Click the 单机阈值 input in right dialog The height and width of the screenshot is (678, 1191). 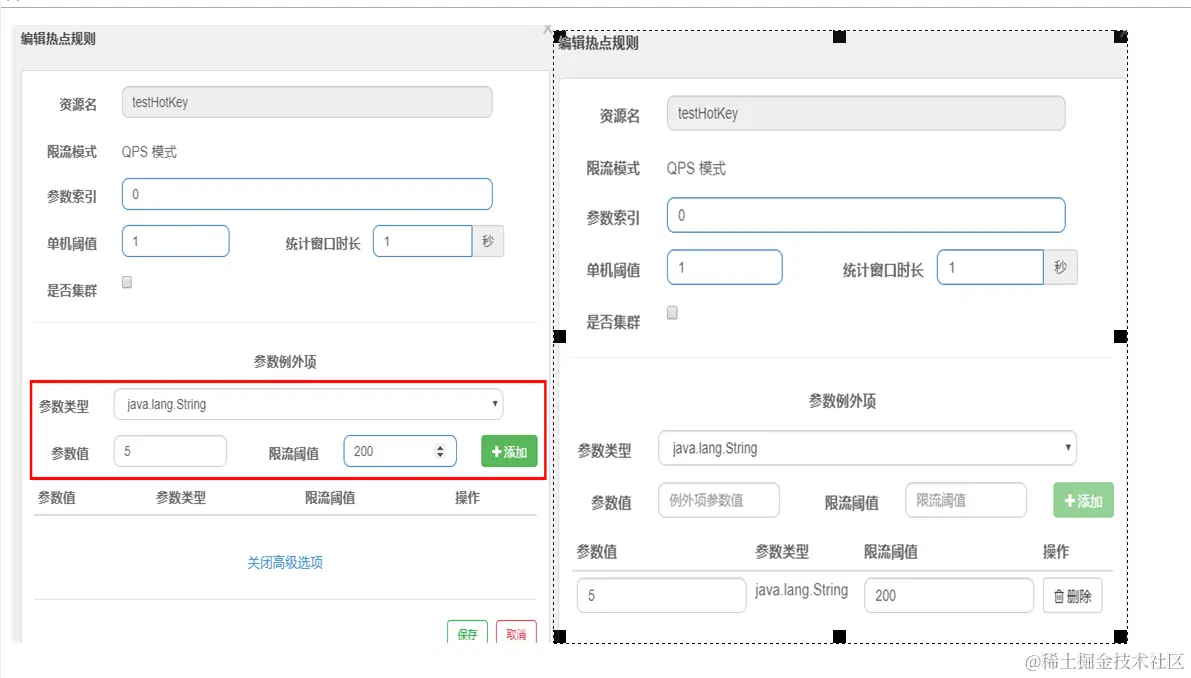pyautogui.click(x=725, y=267)
